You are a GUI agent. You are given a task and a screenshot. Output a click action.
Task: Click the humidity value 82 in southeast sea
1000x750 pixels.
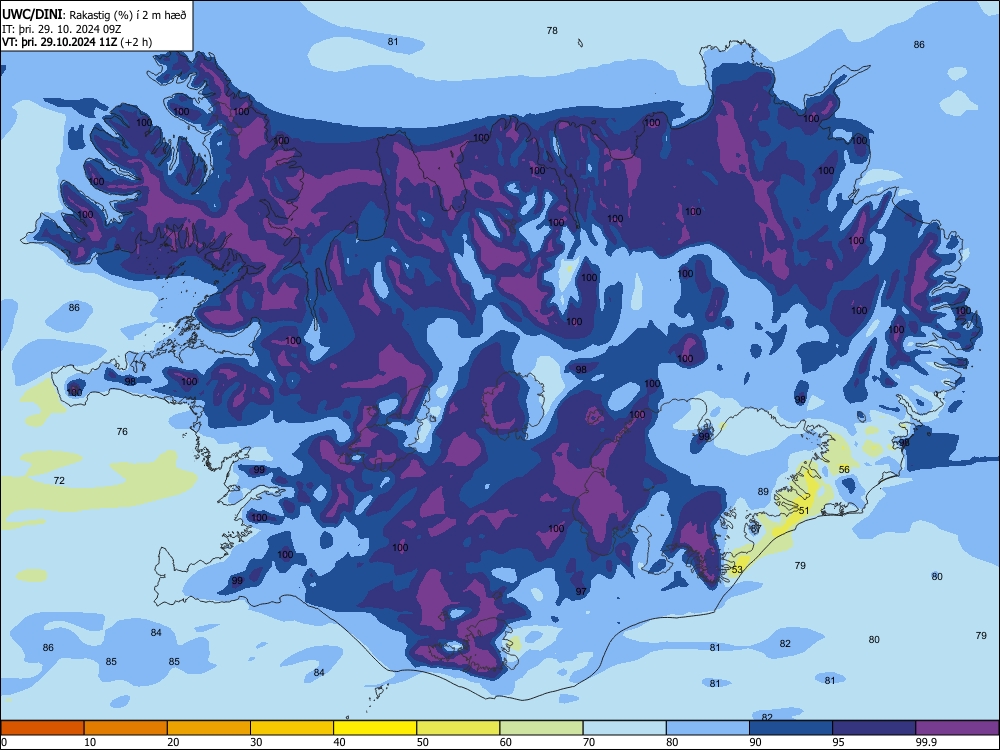pos(785,643)
